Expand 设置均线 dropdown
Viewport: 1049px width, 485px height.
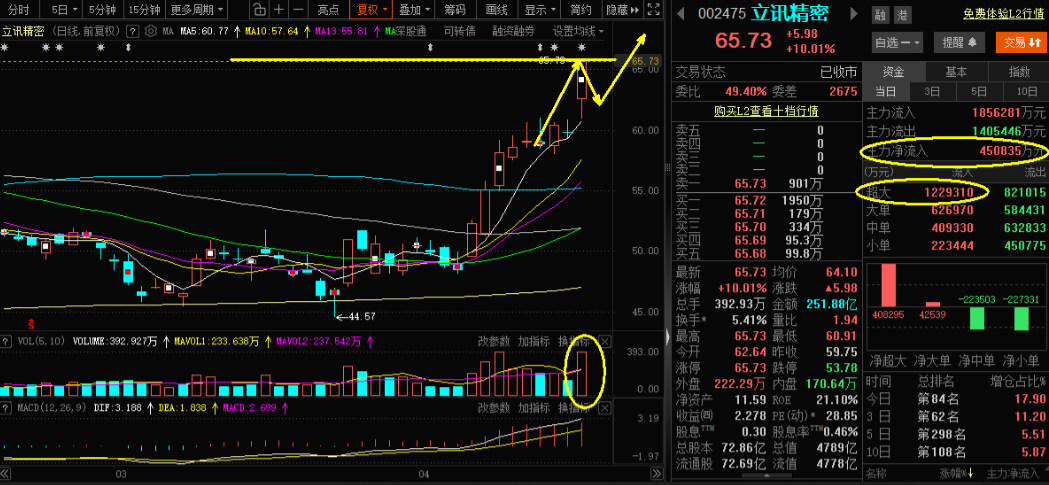[578, 31]
